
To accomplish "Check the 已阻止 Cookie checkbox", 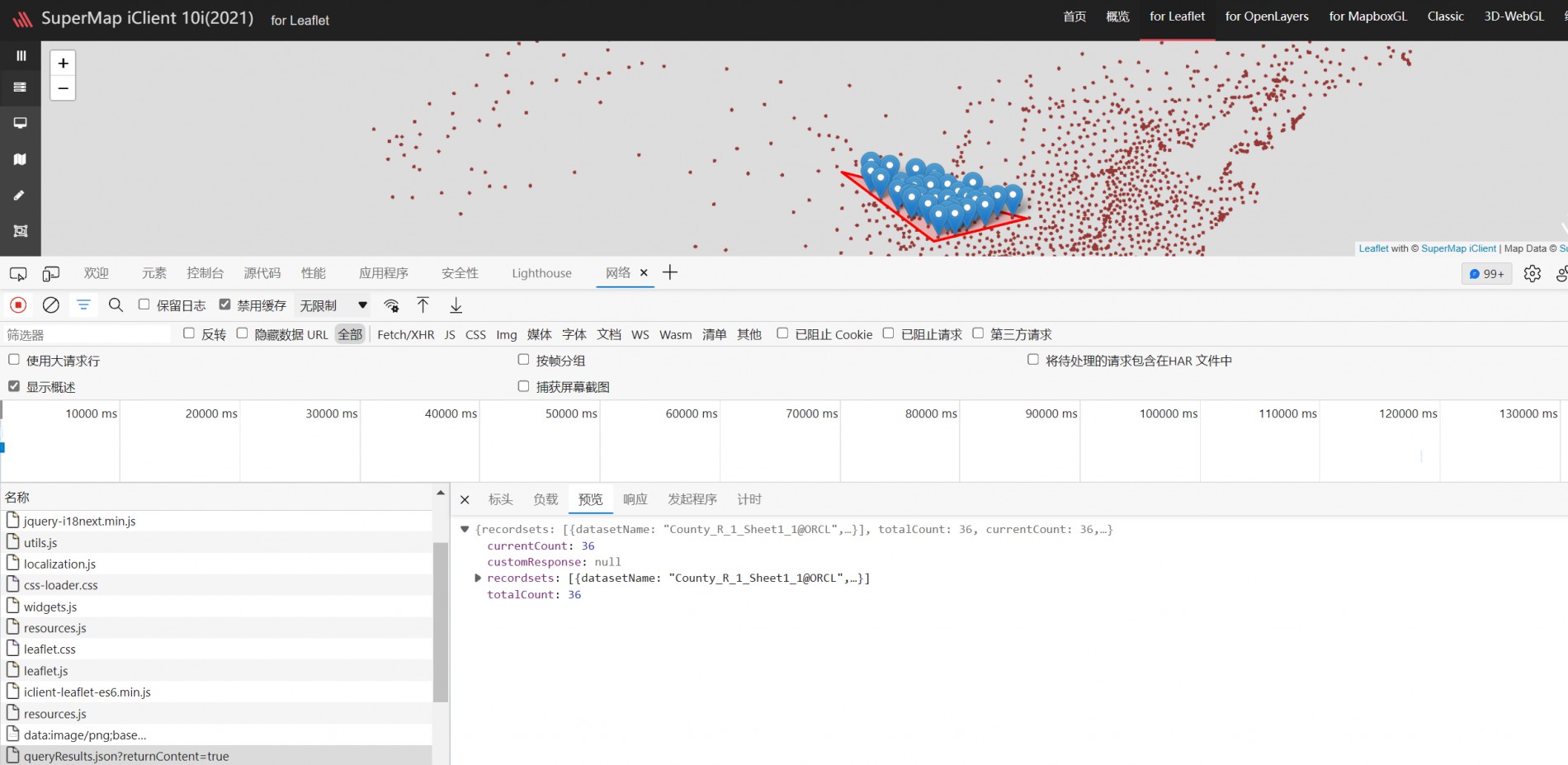I will (x=782, y=333).
